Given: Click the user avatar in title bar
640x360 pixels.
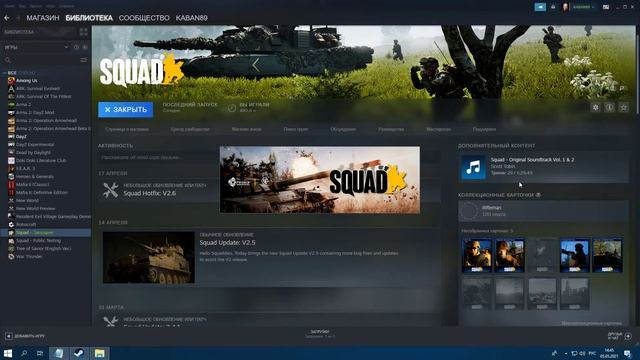Looking at the screenshot, I should coord(566,7).
